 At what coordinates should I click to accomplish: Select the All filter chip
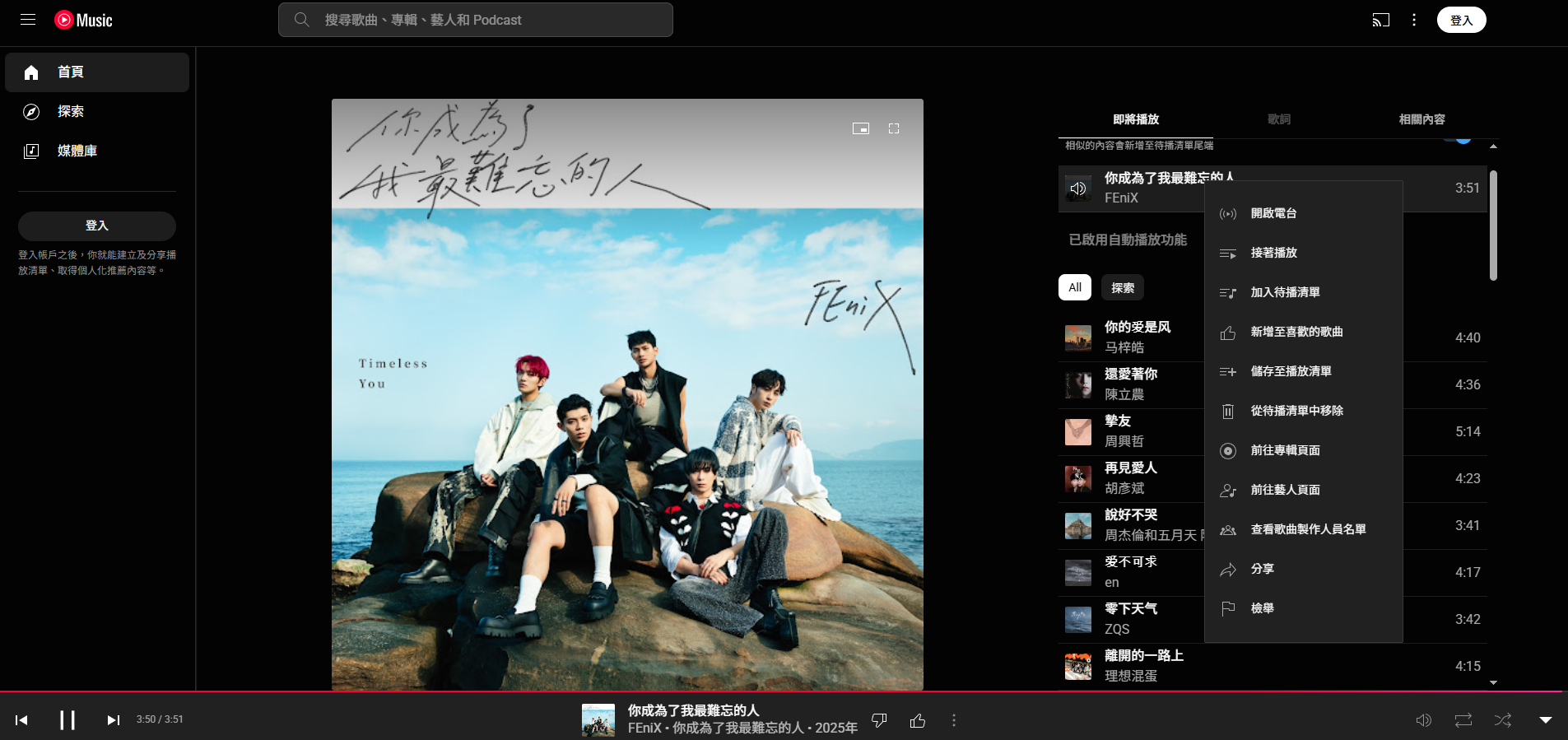1075,287
